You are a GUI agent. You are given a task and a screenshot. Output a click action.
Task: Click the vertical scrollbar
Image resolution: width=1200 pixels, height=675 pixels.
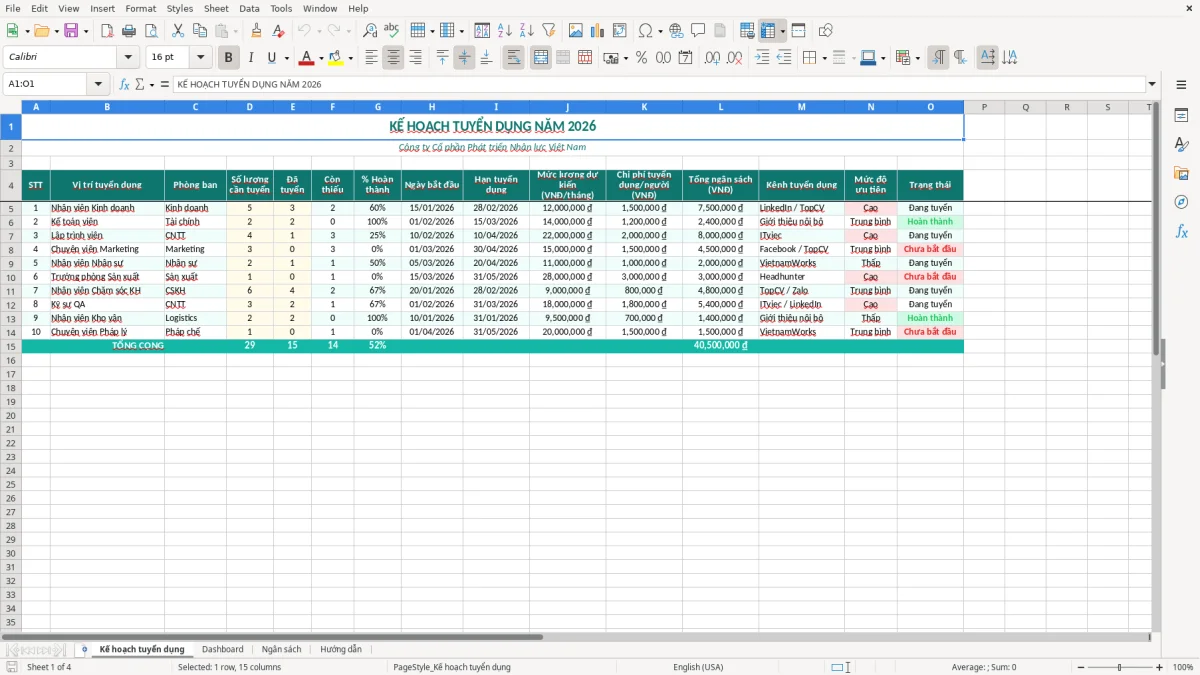click(1158, 365)
